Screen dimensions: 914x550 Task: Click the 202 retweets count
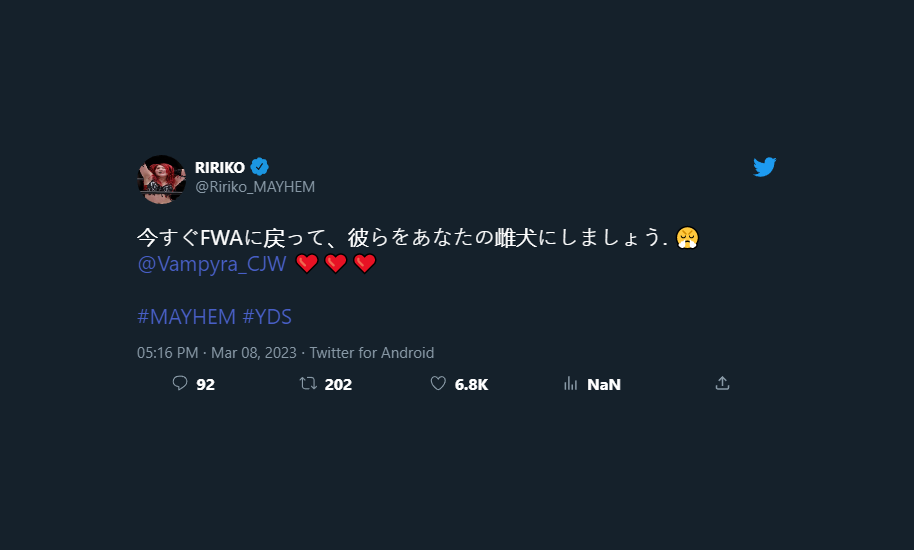pyautogui.click(x=338, y=384)
